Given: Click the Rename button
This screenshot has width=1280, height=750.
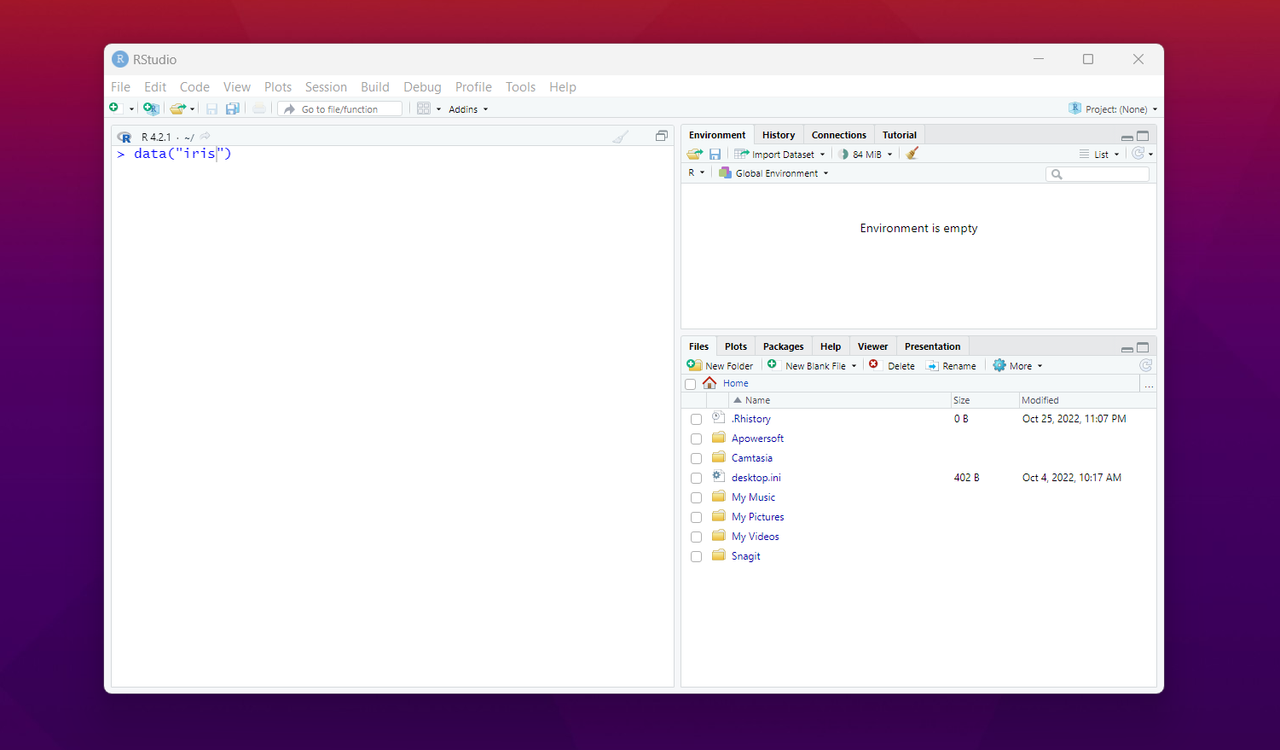Looking at the screenshot, I should pyautogui.click(x=951, y=366).
